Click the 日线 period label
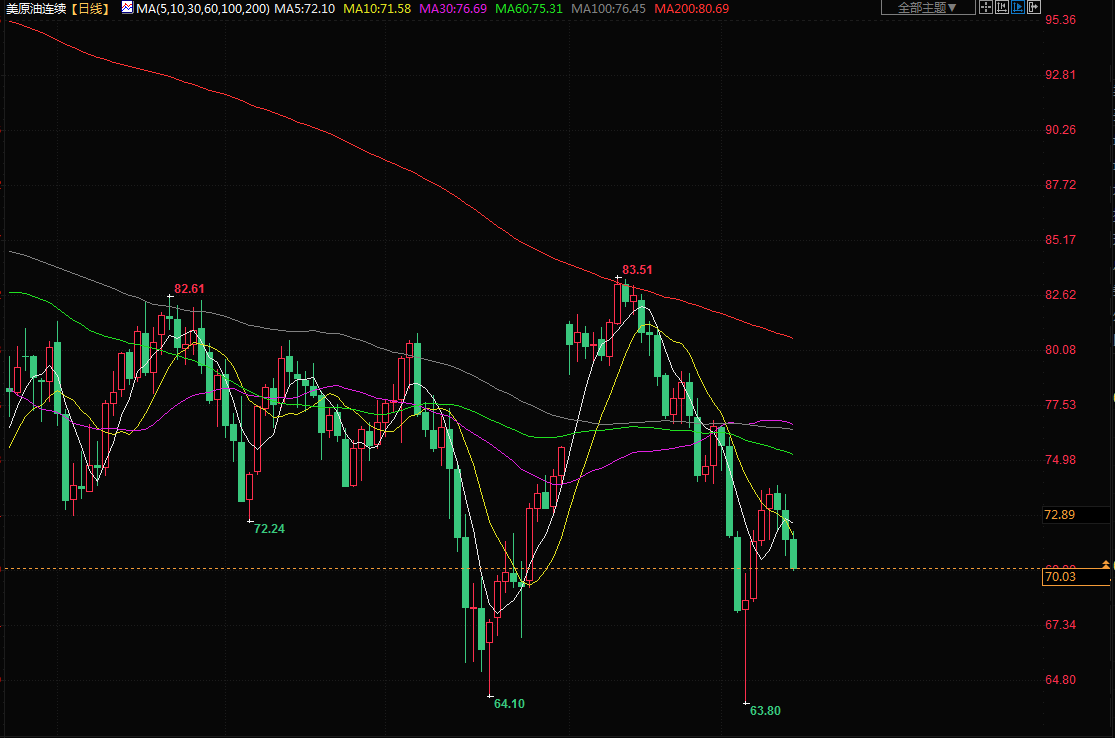The image size is (1115, 738). tap(93, 8)
